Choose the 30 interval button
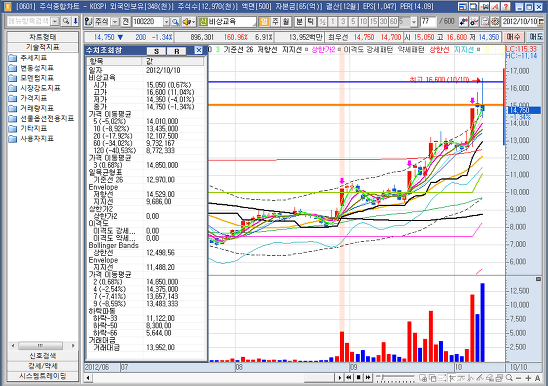The width and height of the screenshot is (548, 386). [383, 22]
